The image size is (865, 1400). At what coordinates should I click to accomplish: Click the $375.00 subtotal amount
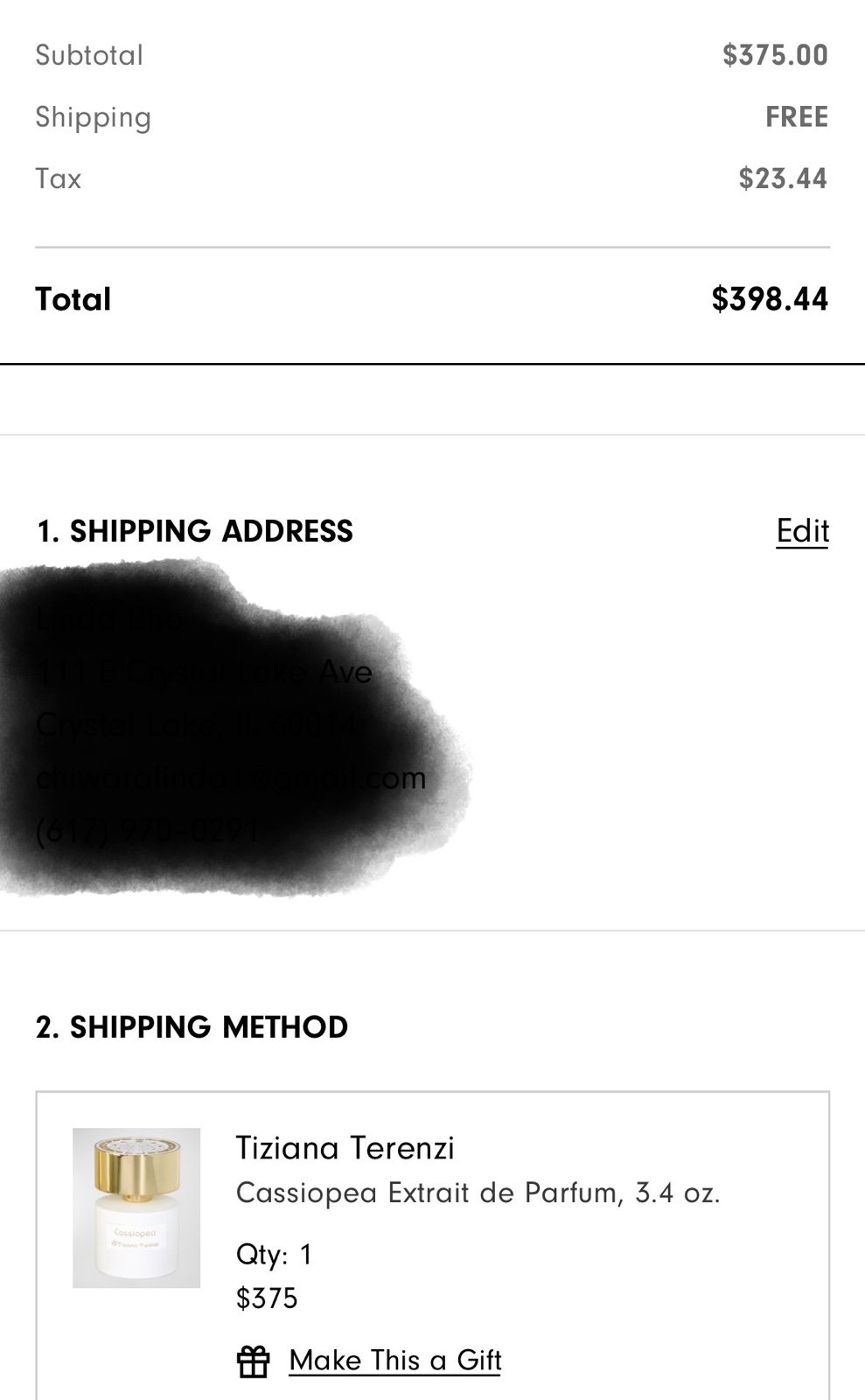tap(775, 55)
